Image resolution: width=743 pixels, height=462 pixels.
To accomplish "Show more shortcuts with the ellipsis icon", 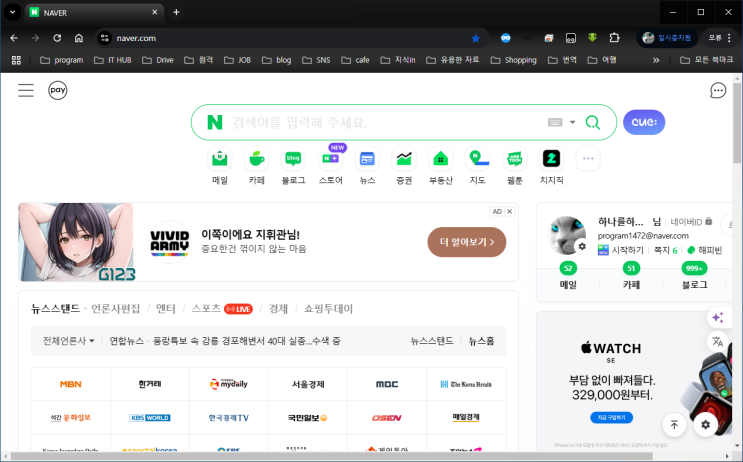I will coord(588,159).
